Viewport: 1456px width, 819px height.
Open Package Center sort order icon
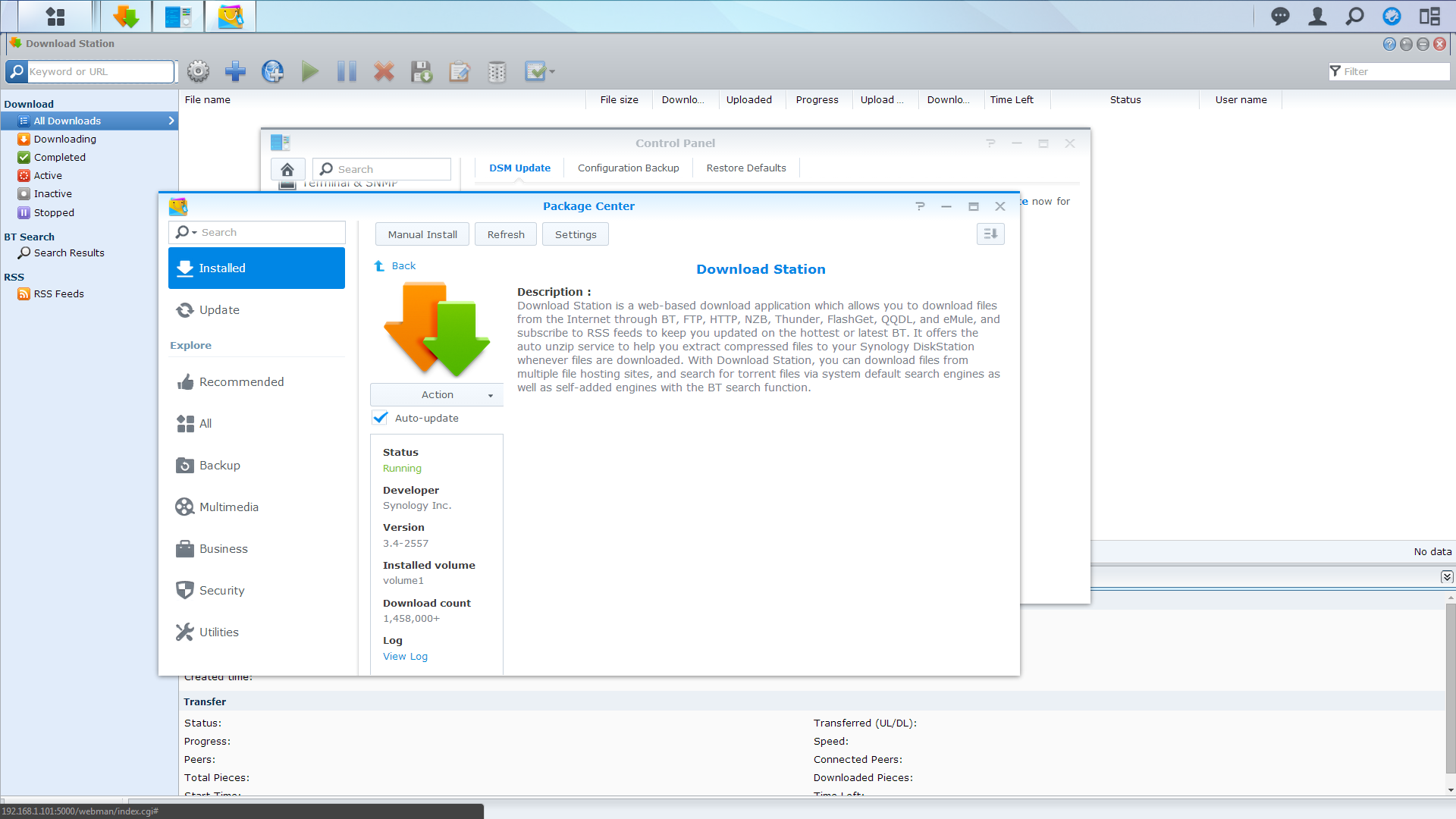[x=990, y=234]
